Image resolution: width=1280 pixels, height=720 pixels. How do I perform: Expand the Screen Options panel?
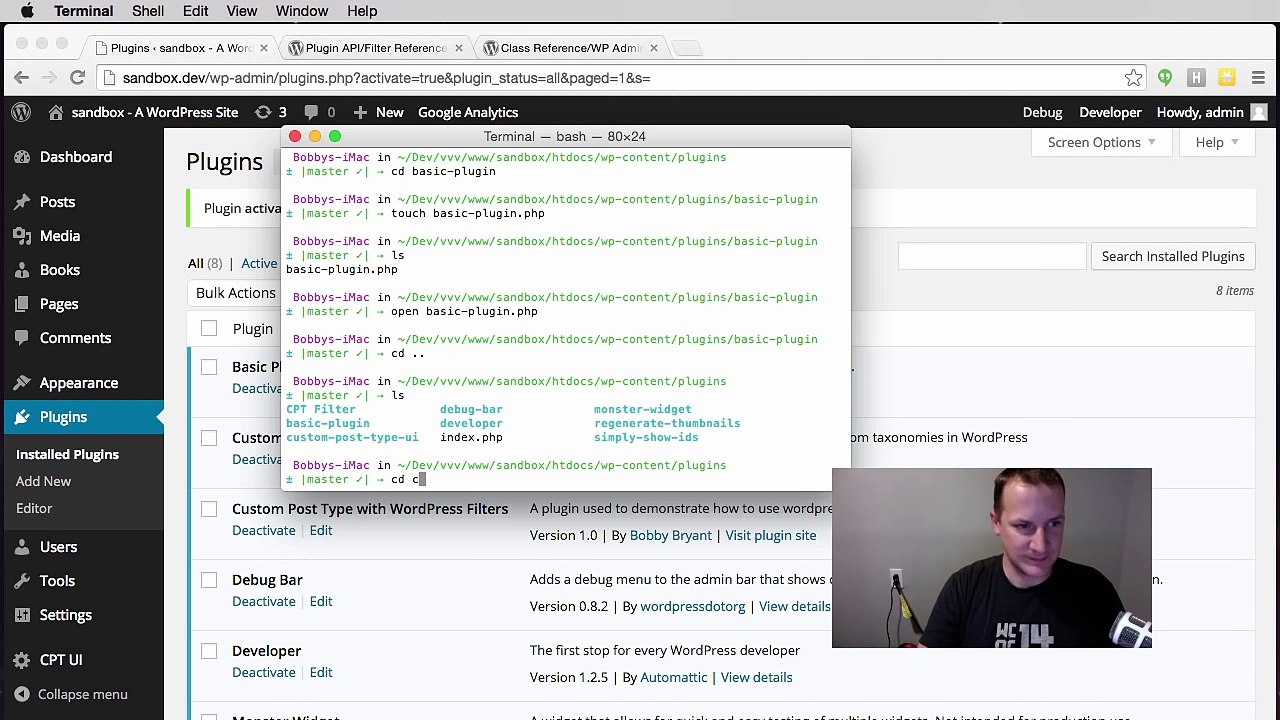click(1101, 142)
